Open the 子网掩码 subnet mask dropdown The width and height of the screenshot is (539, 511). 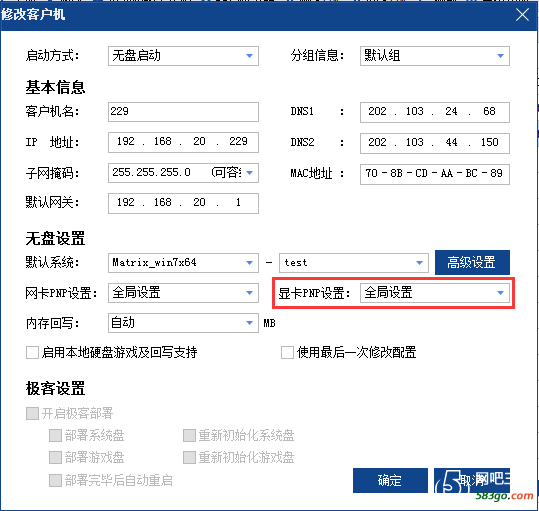pos(183,173)
